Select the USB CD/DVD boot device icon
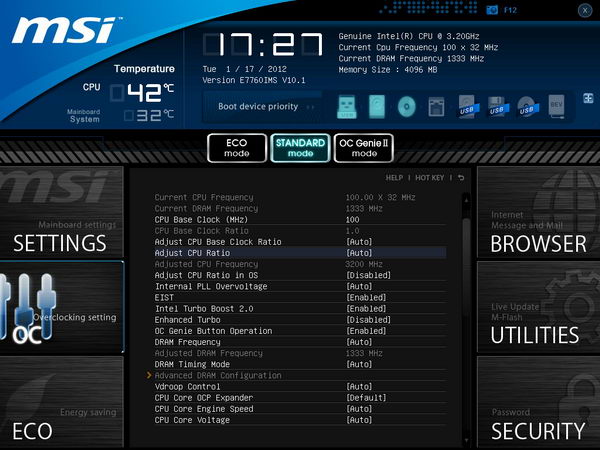Viewport: 600px width, 450px height. [527, 107]
